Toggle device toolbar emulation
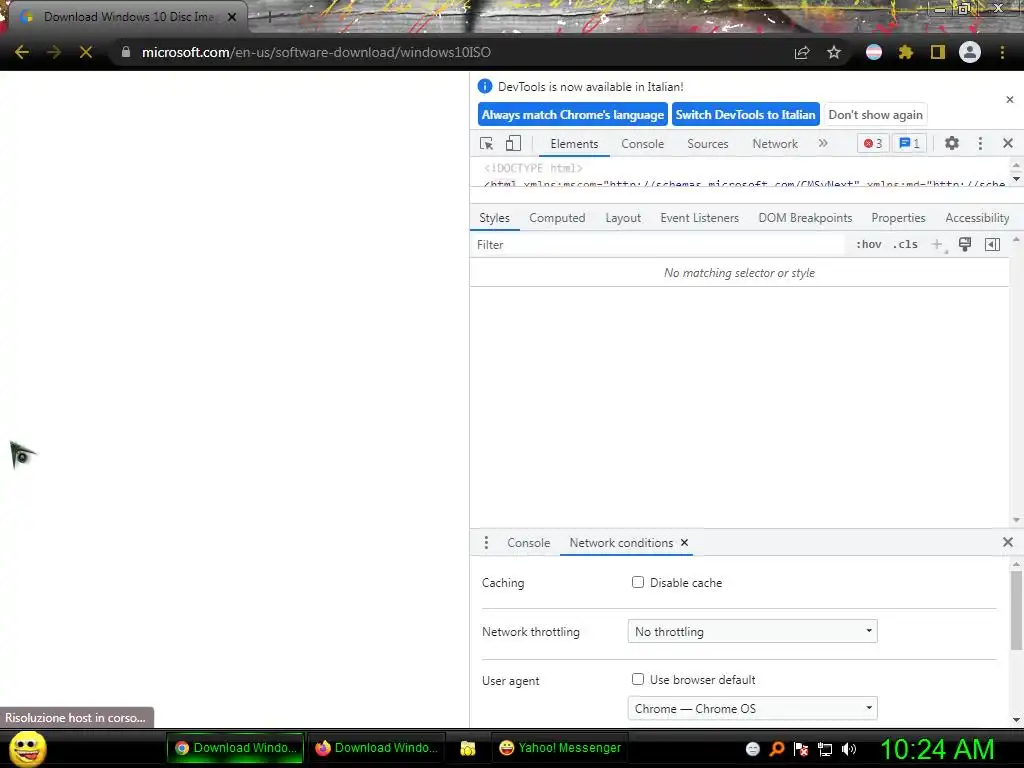Screen dimensions: 1024x768 513,144
